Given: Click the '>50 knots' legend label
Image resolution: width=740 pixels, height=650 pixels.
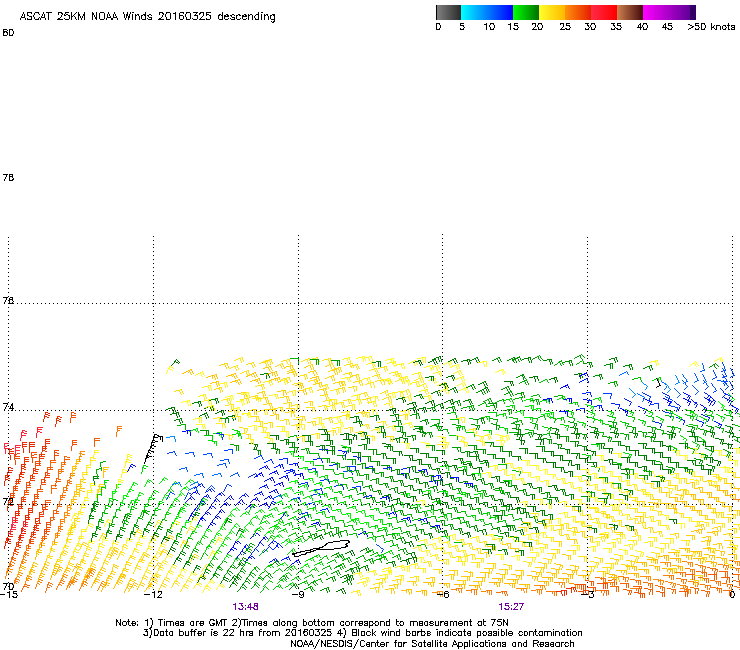Looking at the screenshot, I should (711, 27).
